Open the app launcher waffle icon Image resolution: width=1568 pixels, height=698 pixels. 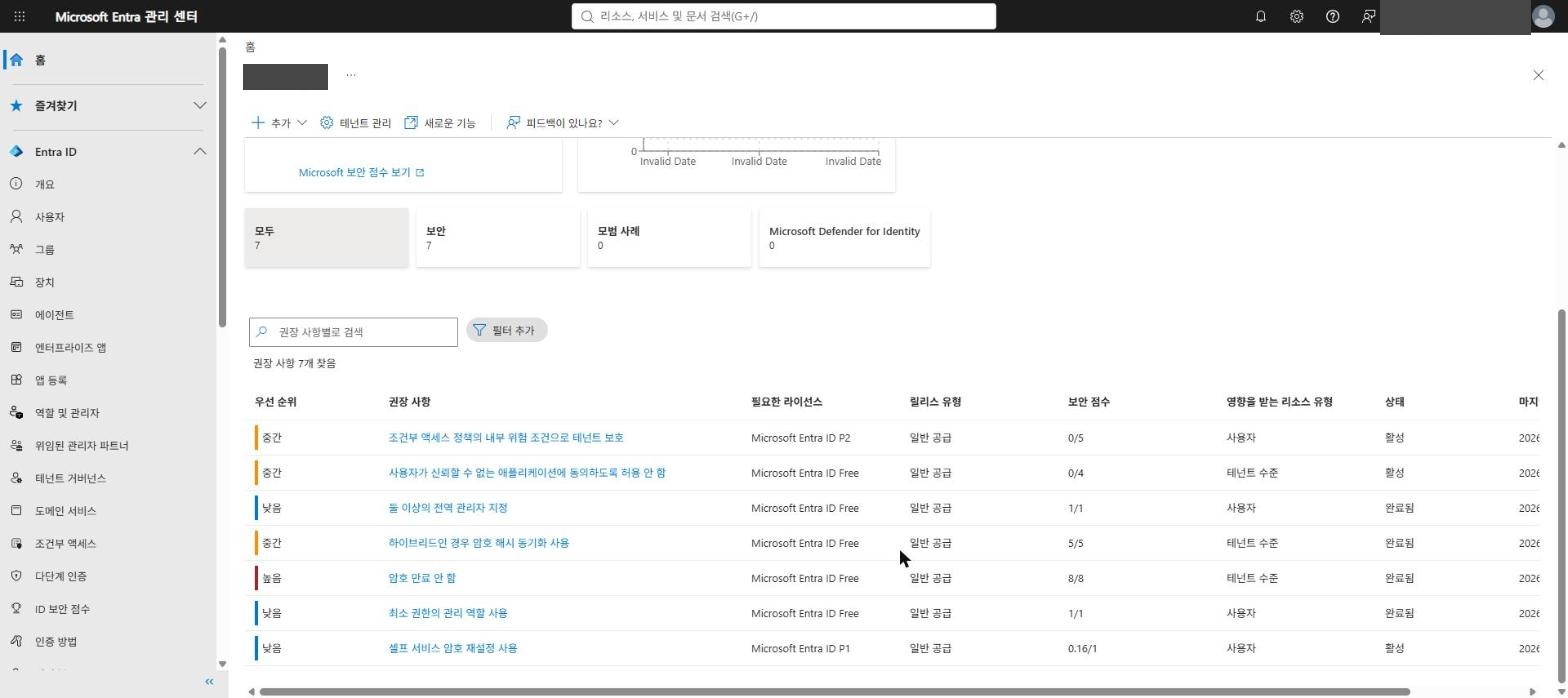pyautogui.click(x=19, y=16)
